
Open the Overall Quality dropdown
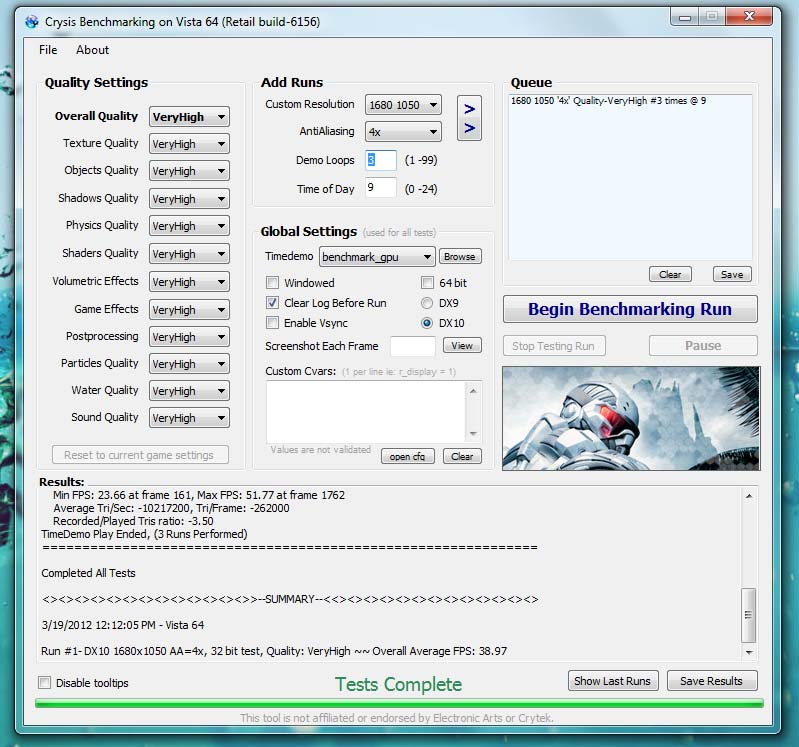(189, 117)
